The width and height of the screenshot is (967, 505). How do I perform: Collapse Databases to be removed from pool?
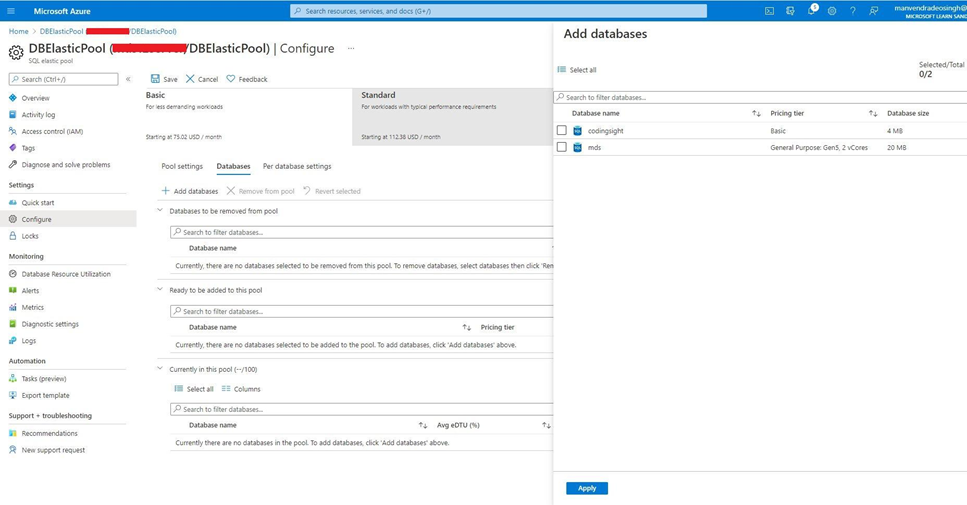point(160,210)
